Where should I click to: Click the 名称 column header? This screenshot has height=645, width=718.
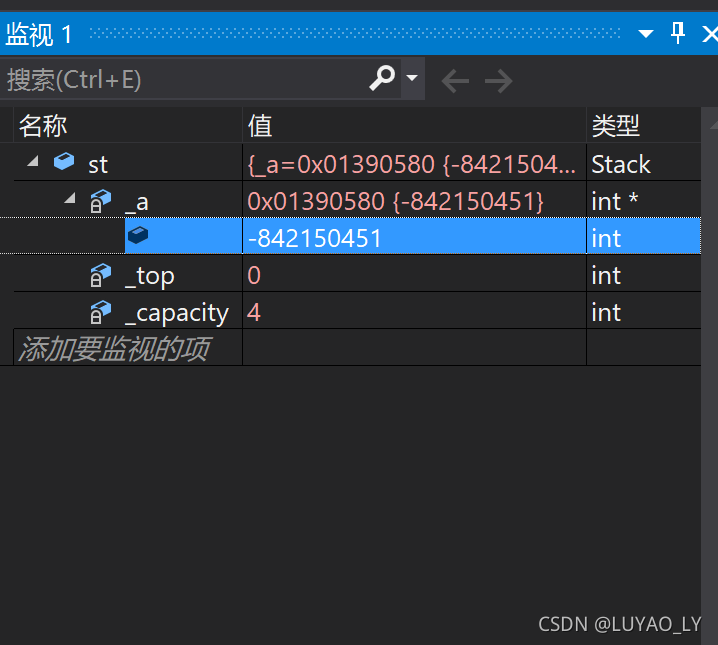(x=43, y=126)
